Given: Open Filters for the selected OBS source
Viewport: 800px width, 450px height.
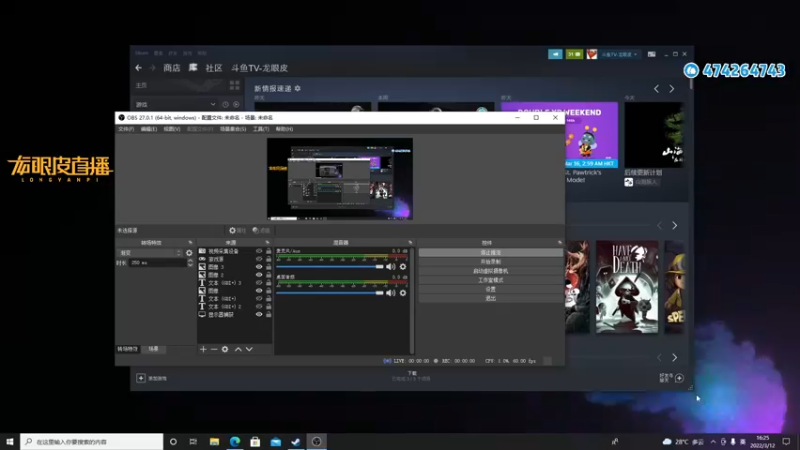Looking at the screenshot, I should [x=261, y=231].
